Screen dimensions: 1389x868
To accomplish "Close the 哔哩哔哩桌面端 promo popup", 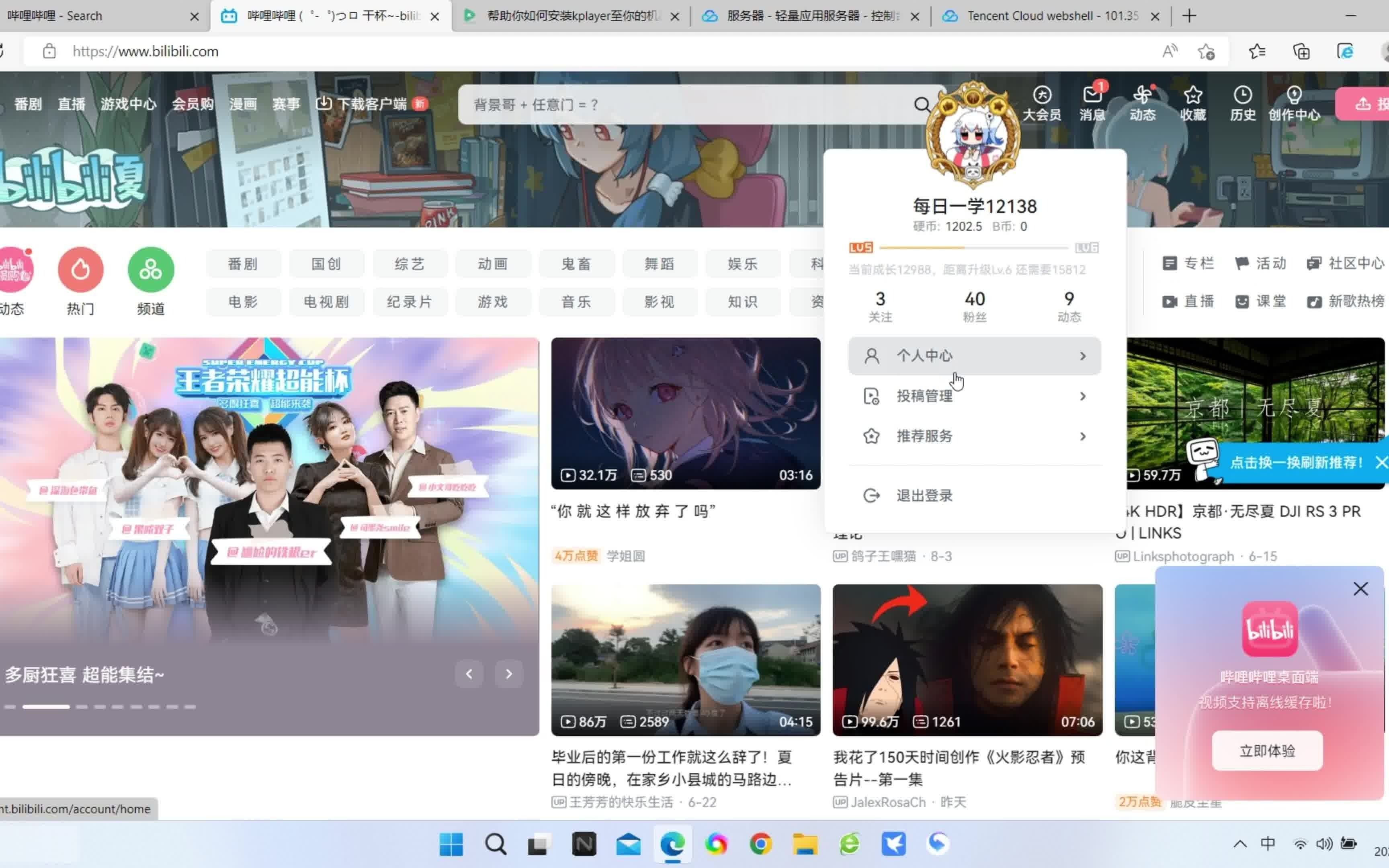I will [x=1360, y=589].
